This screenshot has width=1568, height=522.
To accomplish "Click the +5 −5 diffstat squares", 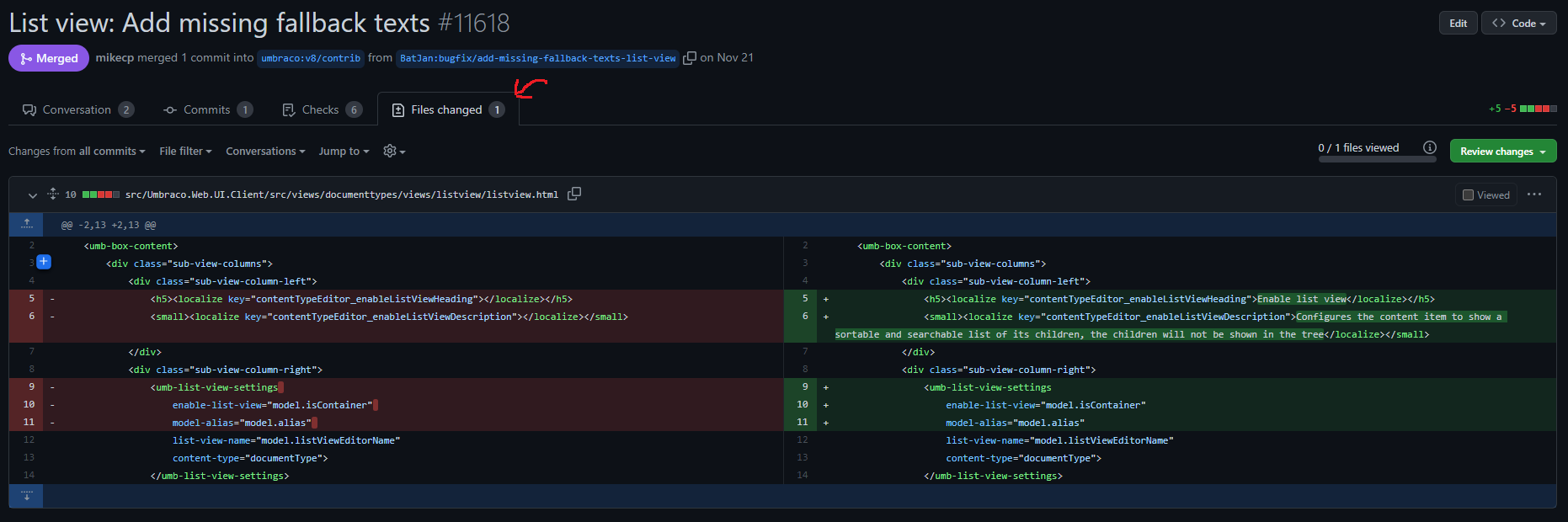I will point(1539,109).
